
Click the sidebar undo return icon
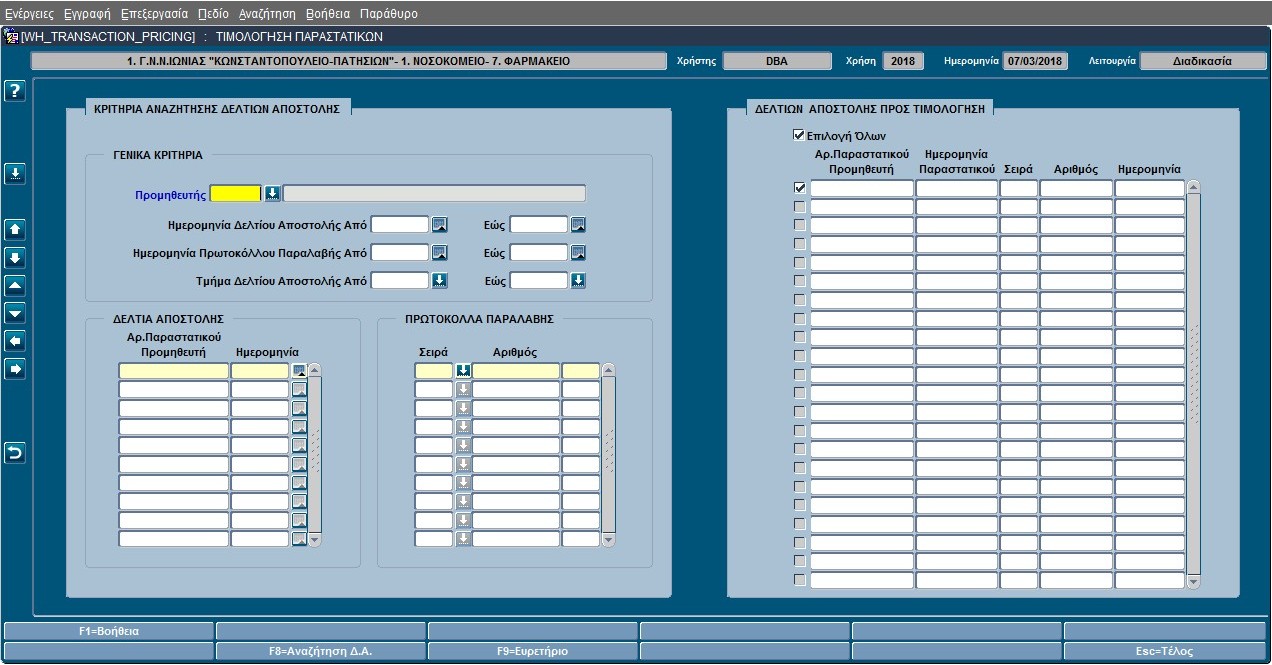pos(15,454)
